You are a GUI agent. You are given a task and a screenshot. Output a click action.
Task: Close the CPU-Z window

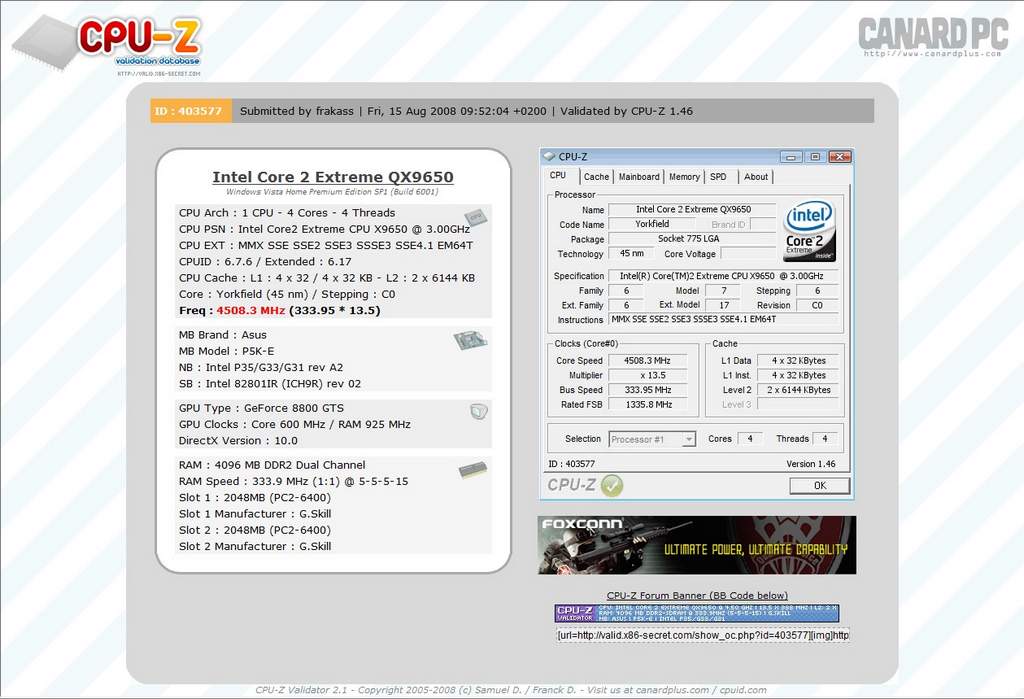pyautogui.click(x=840, y=157)
